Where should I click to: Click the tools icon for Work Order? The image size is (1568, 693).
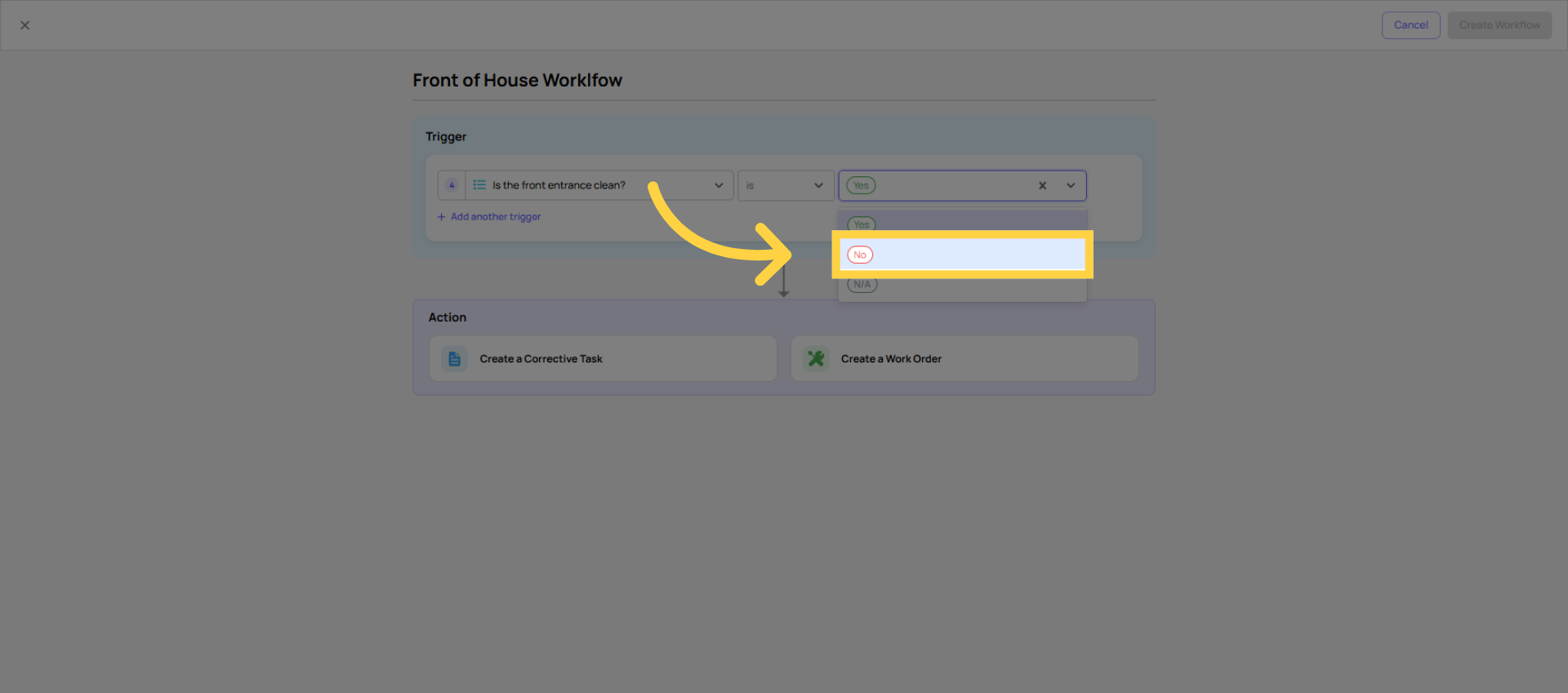pyautogui.click(x=816, y=358)
